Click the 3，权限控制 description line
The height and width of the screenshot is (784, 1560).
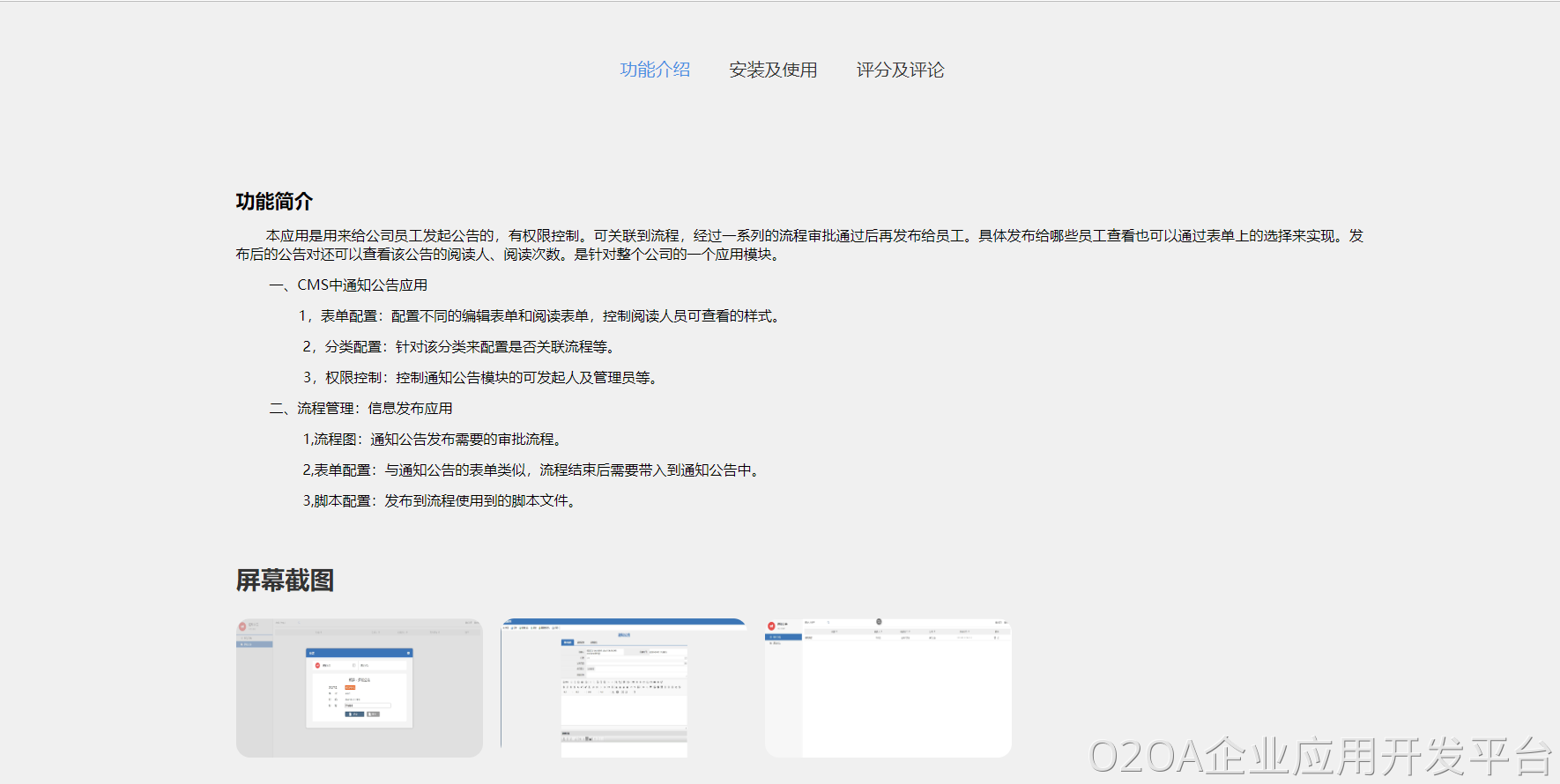(481, 378)
